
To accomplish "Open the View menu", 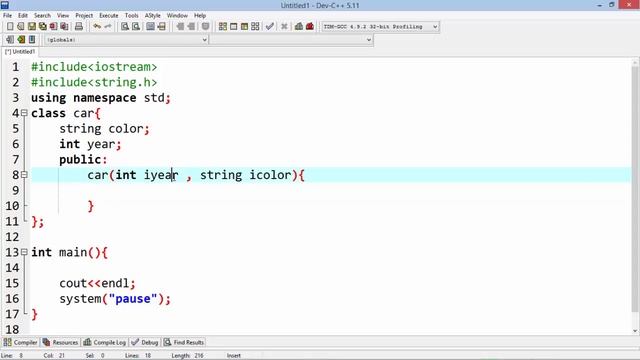I will (63, 16).
